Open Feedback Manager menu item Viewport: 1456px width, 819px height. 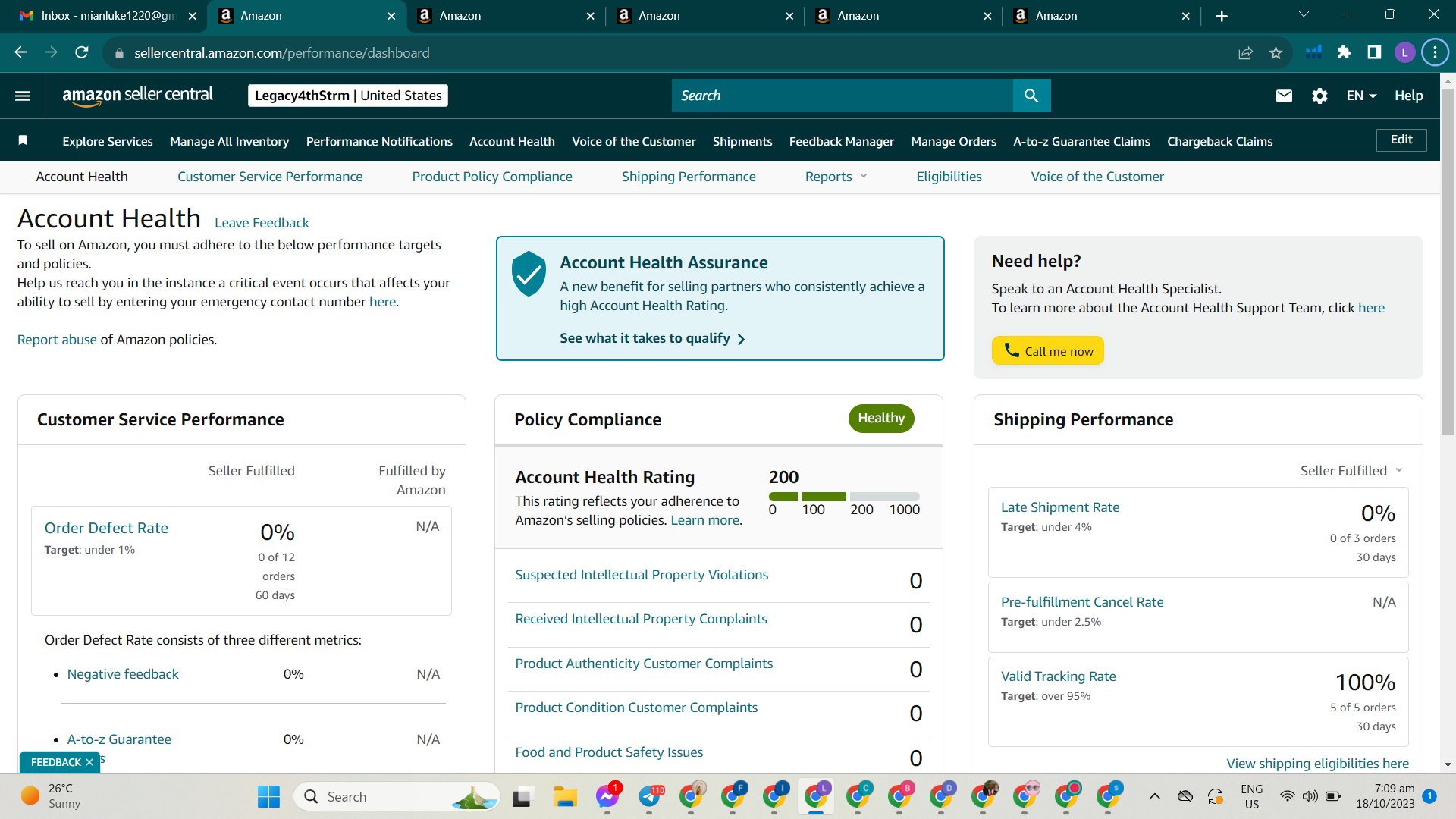click(x=842, y=141)
